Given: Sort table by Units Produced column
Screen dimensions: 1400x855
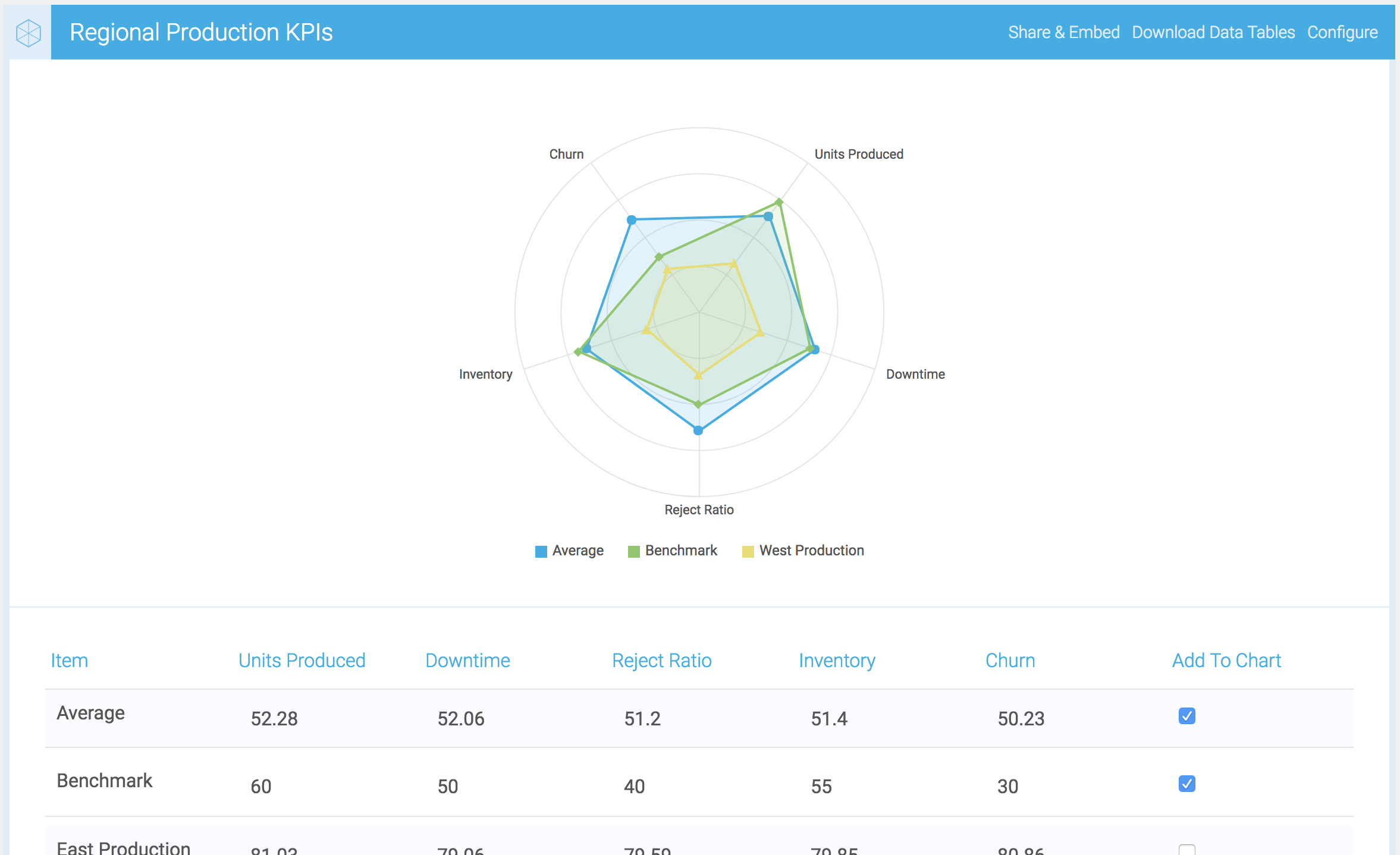Looking at the screenshot, I should click(302, 661).
